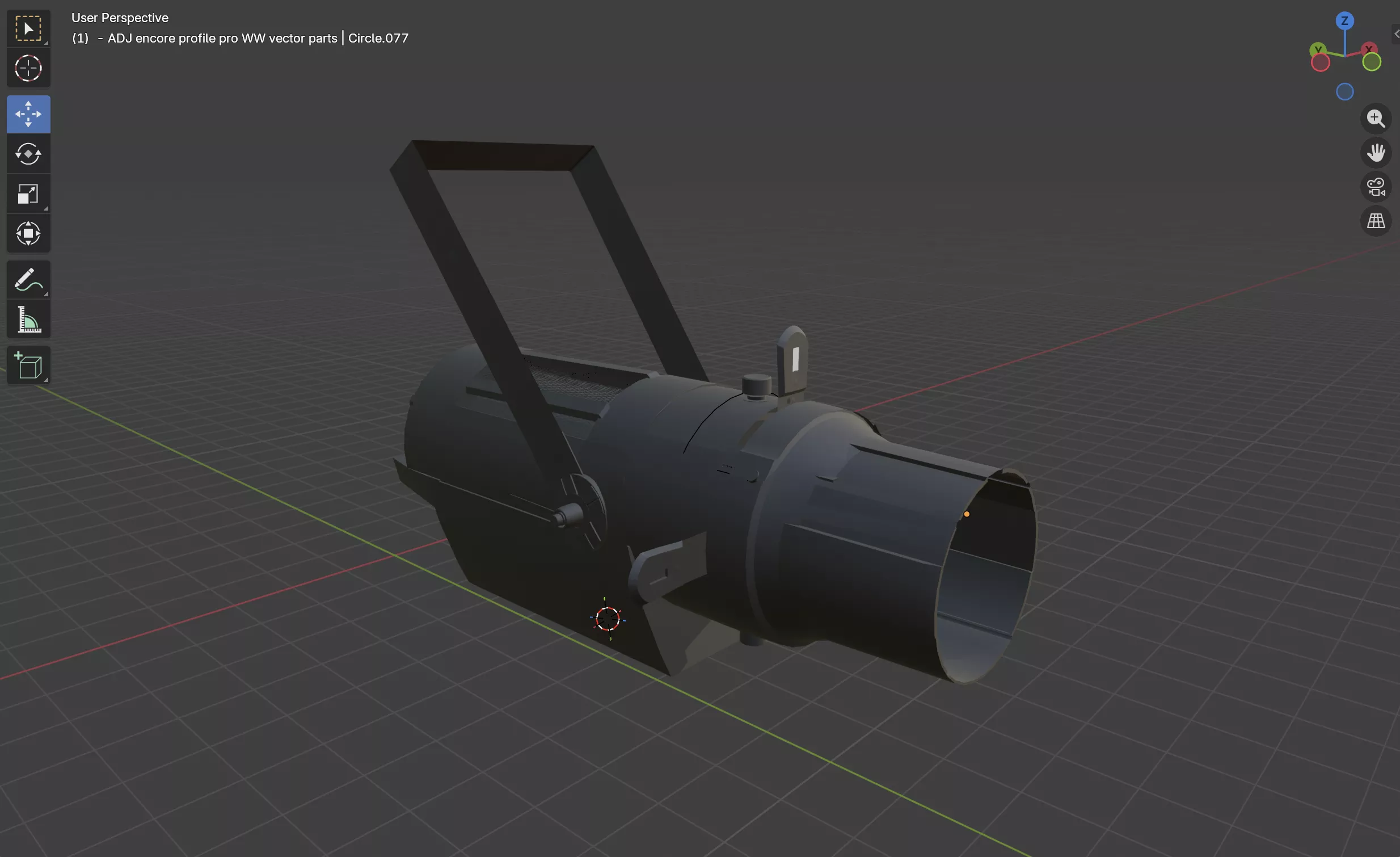This screenshot has height=857, width=1400.
Task: Select the Rotate tool
Action: click(x=28, y=154)
